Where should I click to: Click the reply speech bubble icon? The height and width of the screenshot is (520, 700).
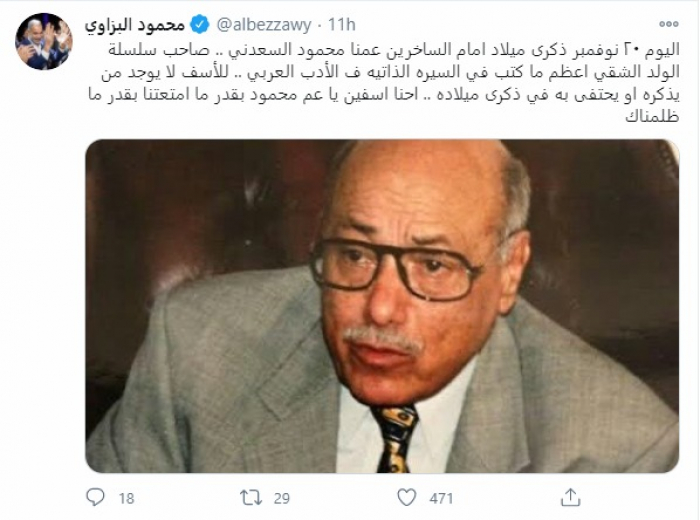[x=95, y=497]
